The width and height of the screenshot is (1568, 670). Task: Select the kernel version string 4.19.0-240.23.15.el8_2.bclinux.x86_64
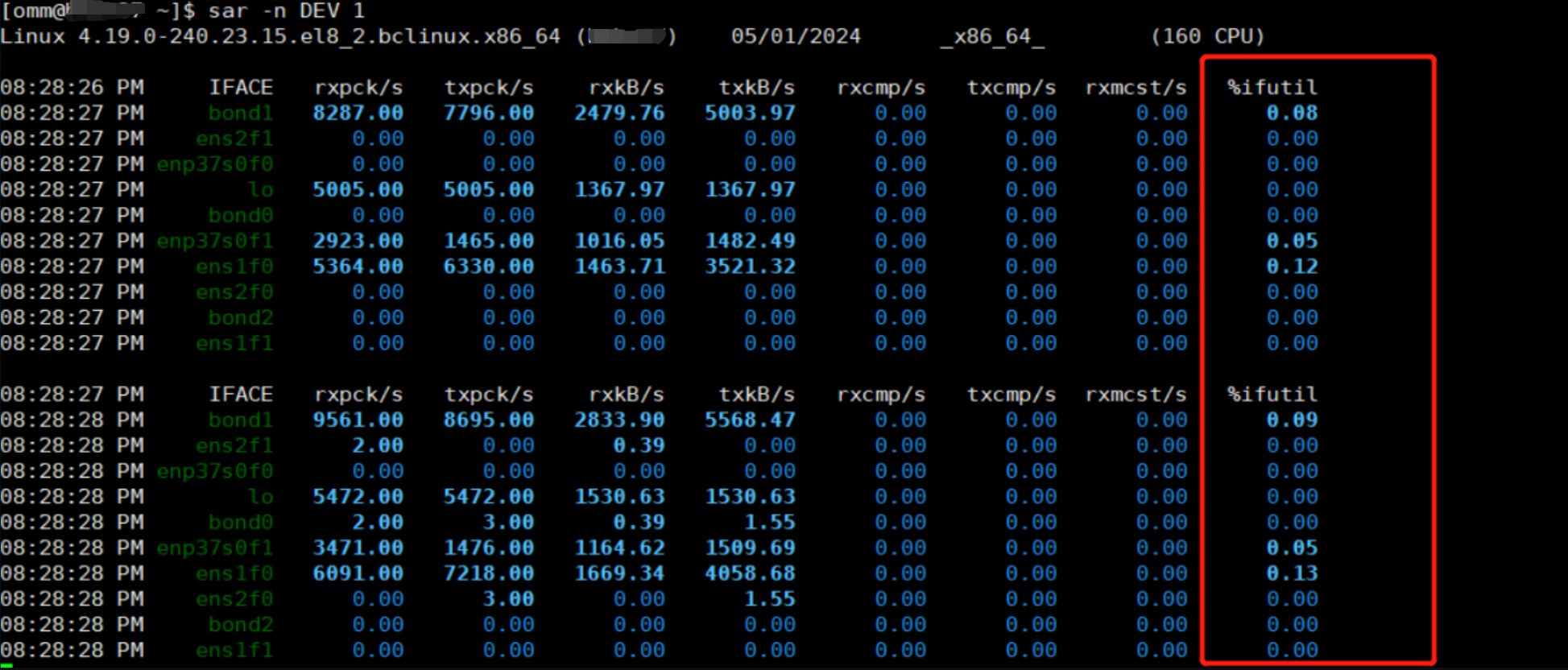(x=319, y=37)
